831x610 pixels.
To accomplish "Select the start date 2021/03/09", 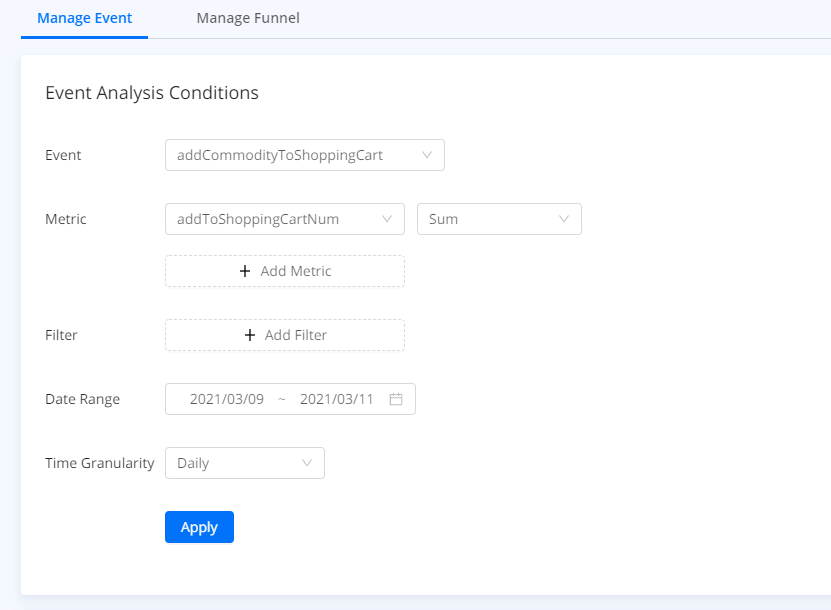I will pos(227,399).
